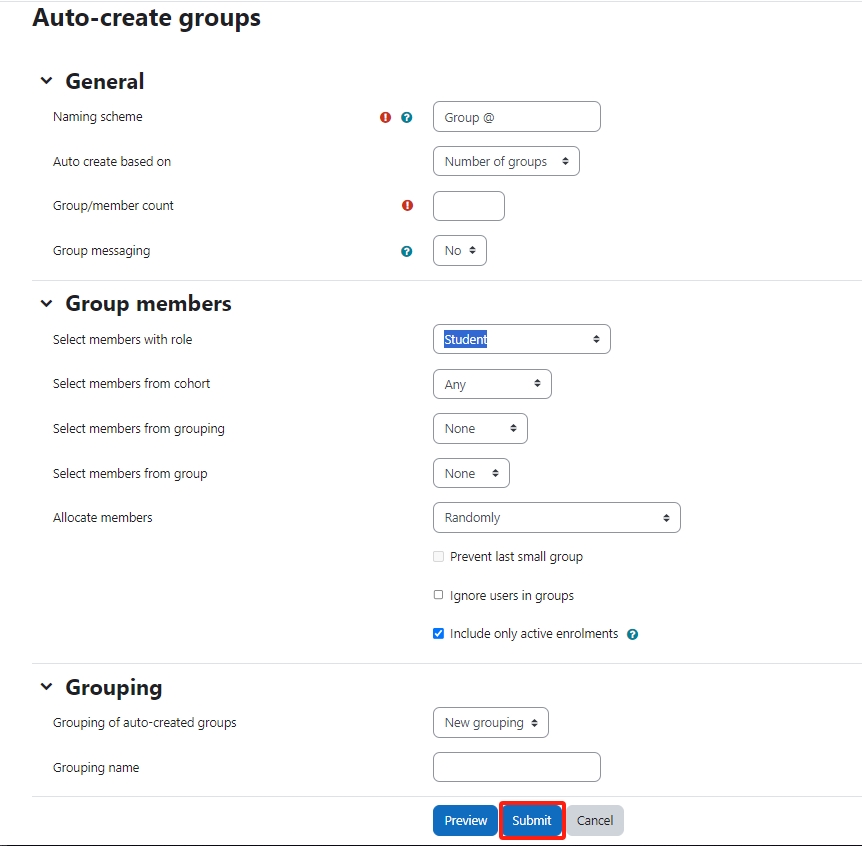
Task: Open the Allocate members dropdown
Action: click(556, 517)
